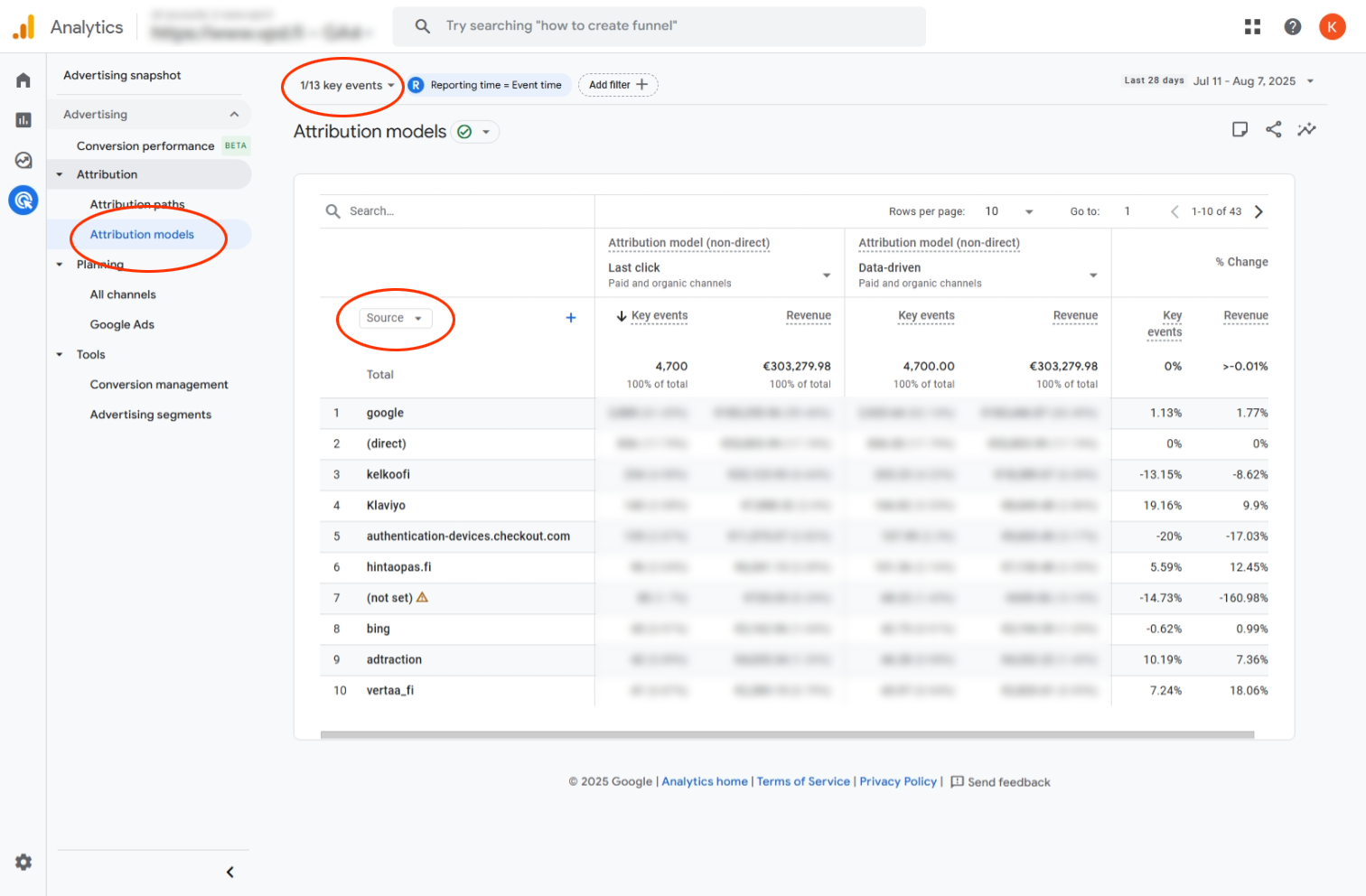Open the Admin settings gear icon
The image size is (1366, 896).
point(23,862)
